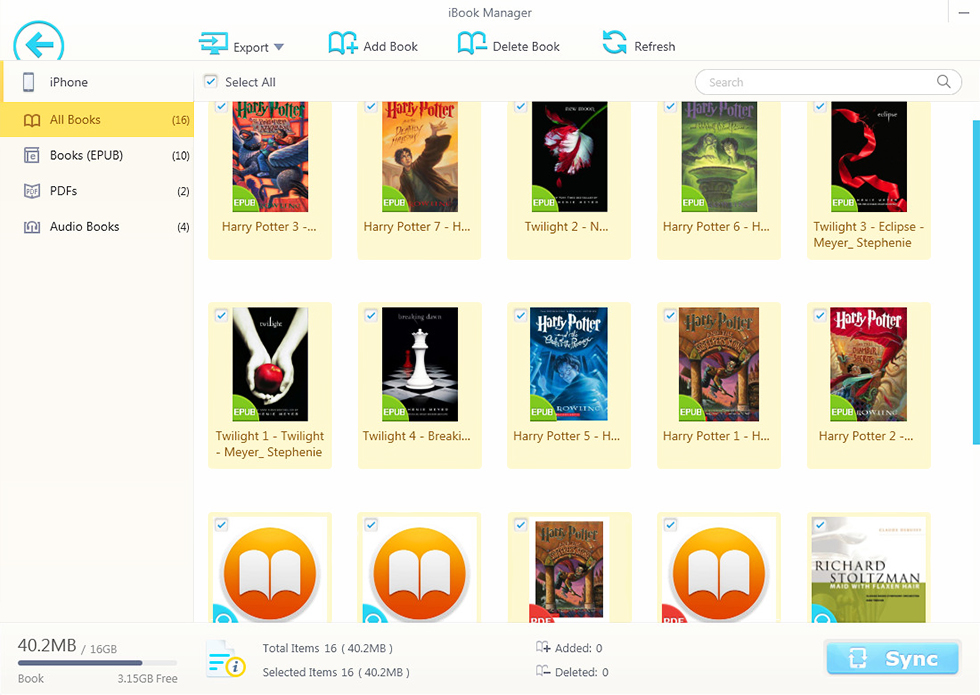Click the '3.15GB Free' storage text
Screen dimensions: 980x695
[148, 678]
